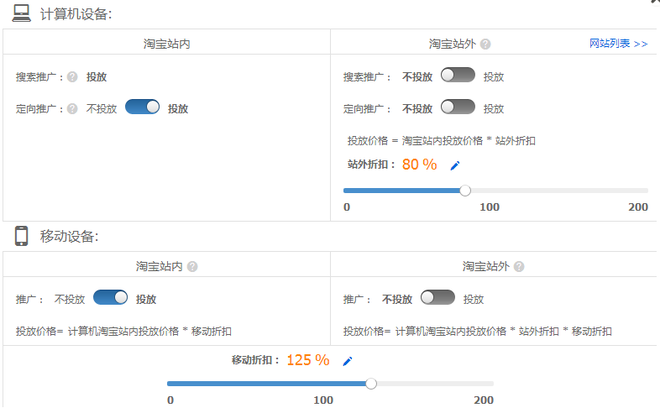Image resolution: width=660 pixels, height=408 pixels.
Task: Enable 站外 定向推广 switch for computer
Action: [457, 107]
